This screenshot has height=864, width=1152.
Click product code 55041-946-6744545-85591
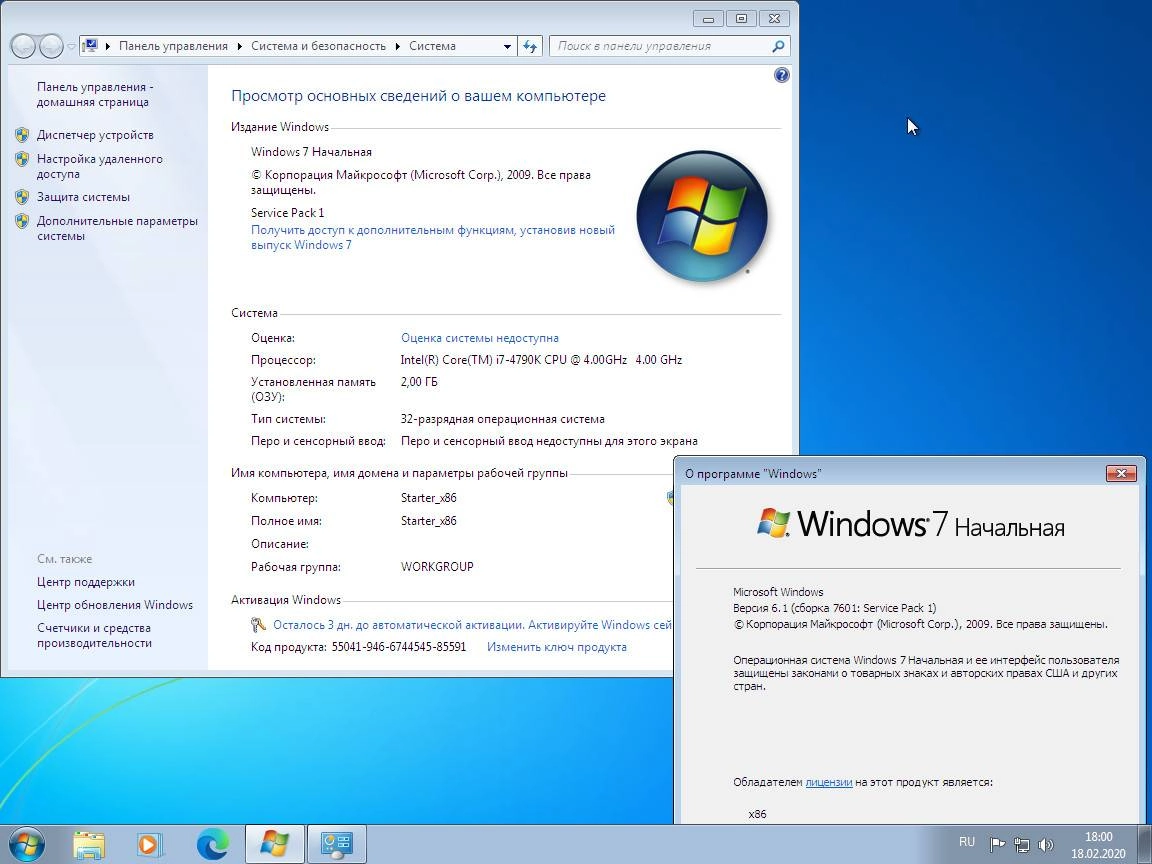point(399,647)
